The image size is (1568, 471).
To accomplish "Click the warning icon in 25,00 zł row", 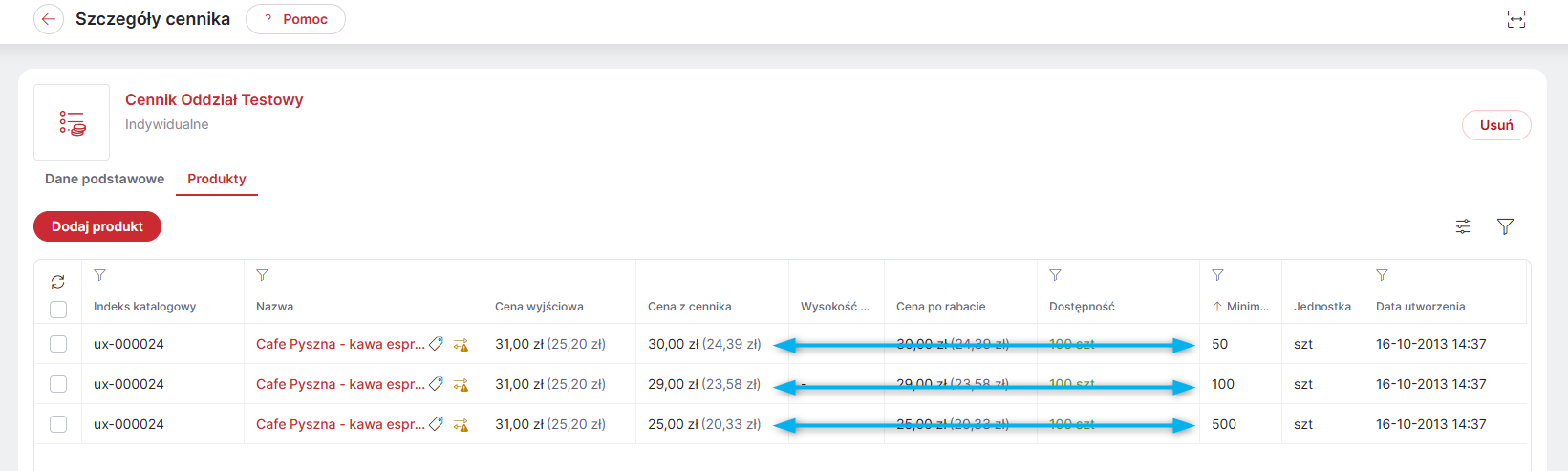I will coord(462,425).
